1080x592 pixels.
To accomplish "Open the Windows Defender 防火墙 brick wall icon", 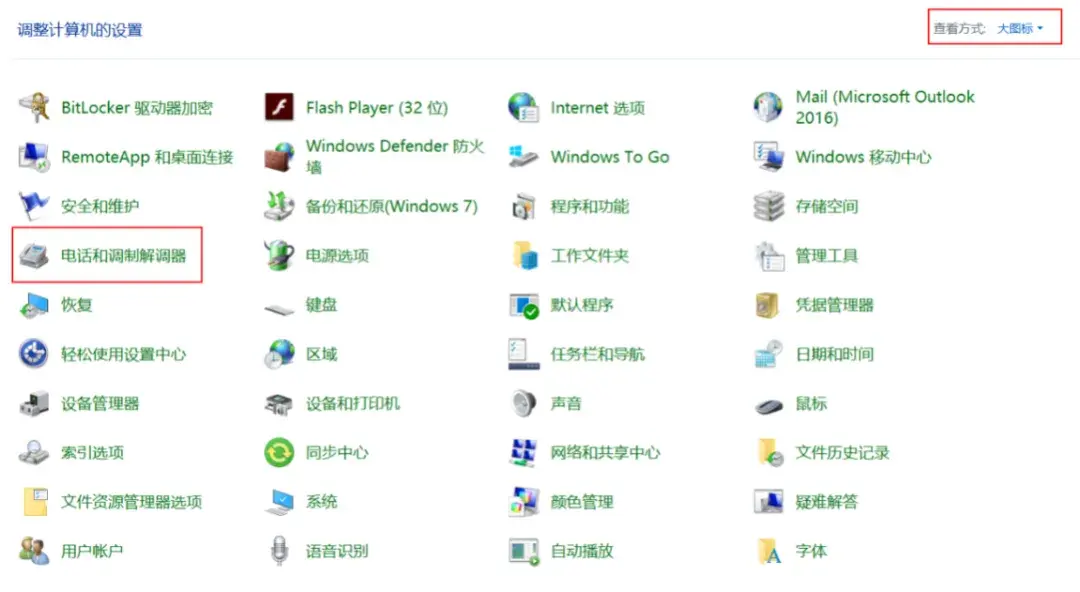I will (x=279, y=157).
